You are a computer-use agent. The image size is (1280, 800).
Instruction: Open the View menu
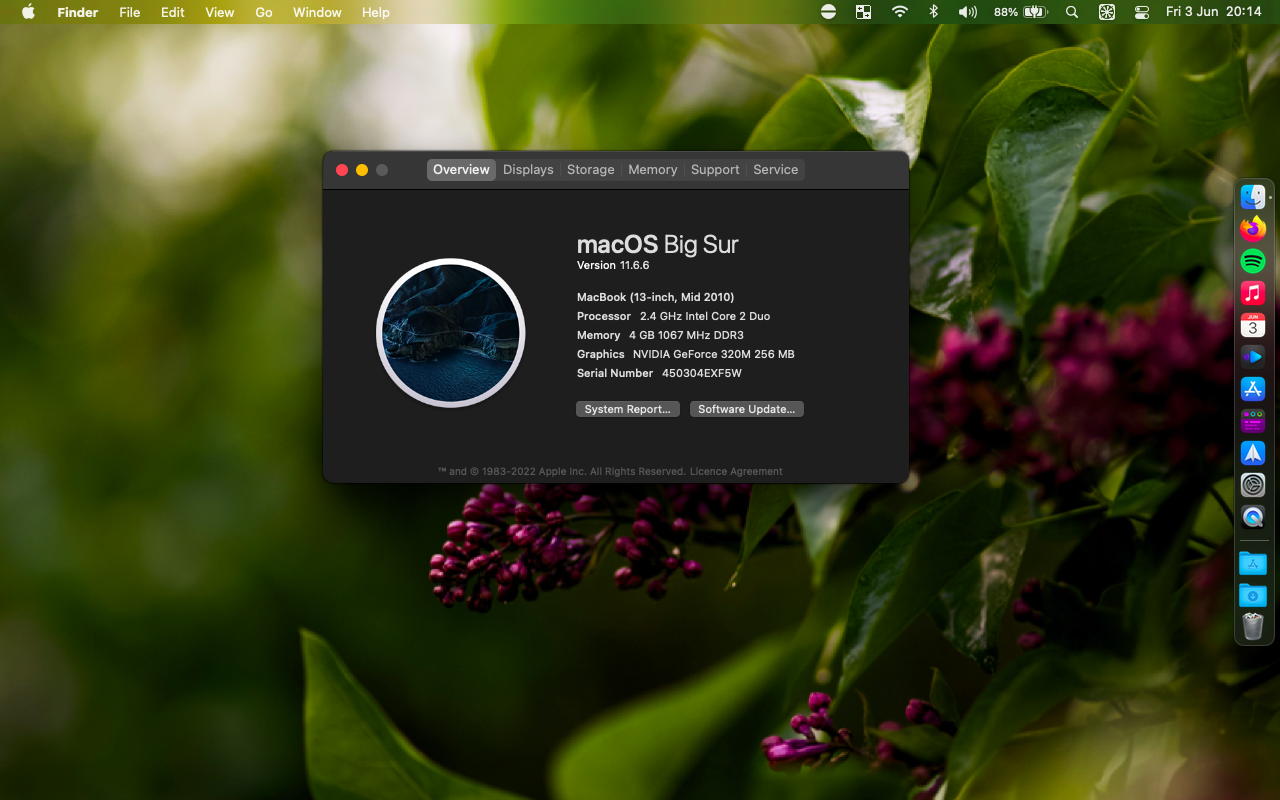click(x=219, y=12)
